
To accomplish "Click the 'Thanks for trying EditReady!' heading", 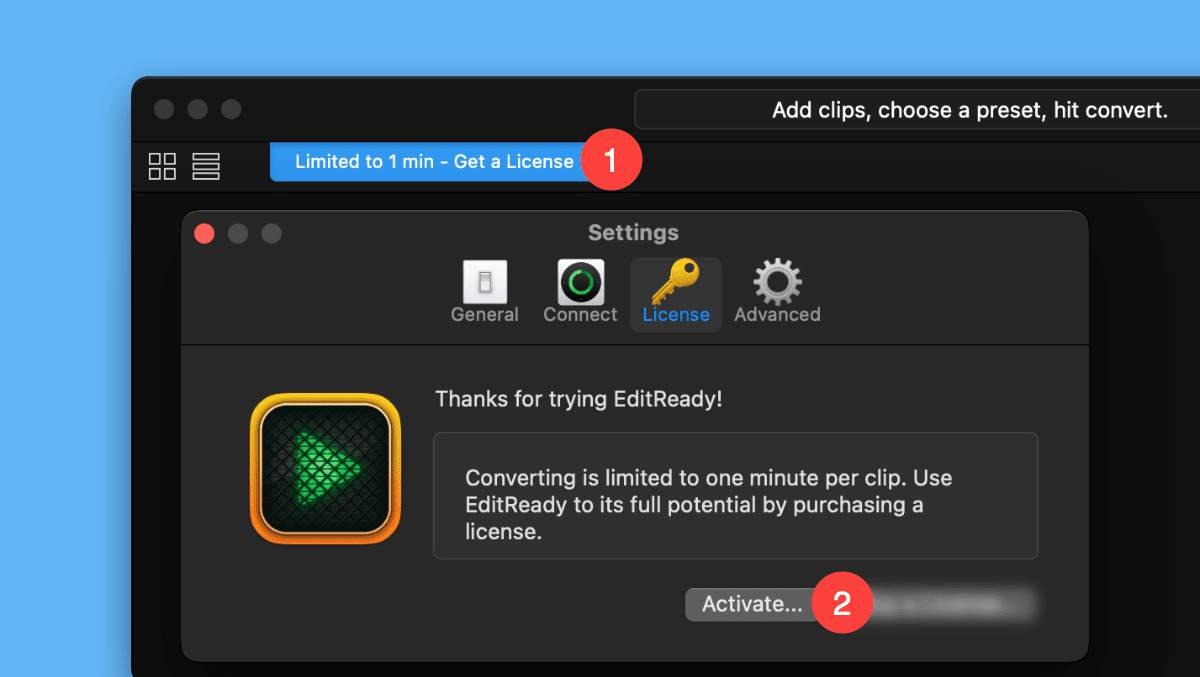I will tap(579, 399).
